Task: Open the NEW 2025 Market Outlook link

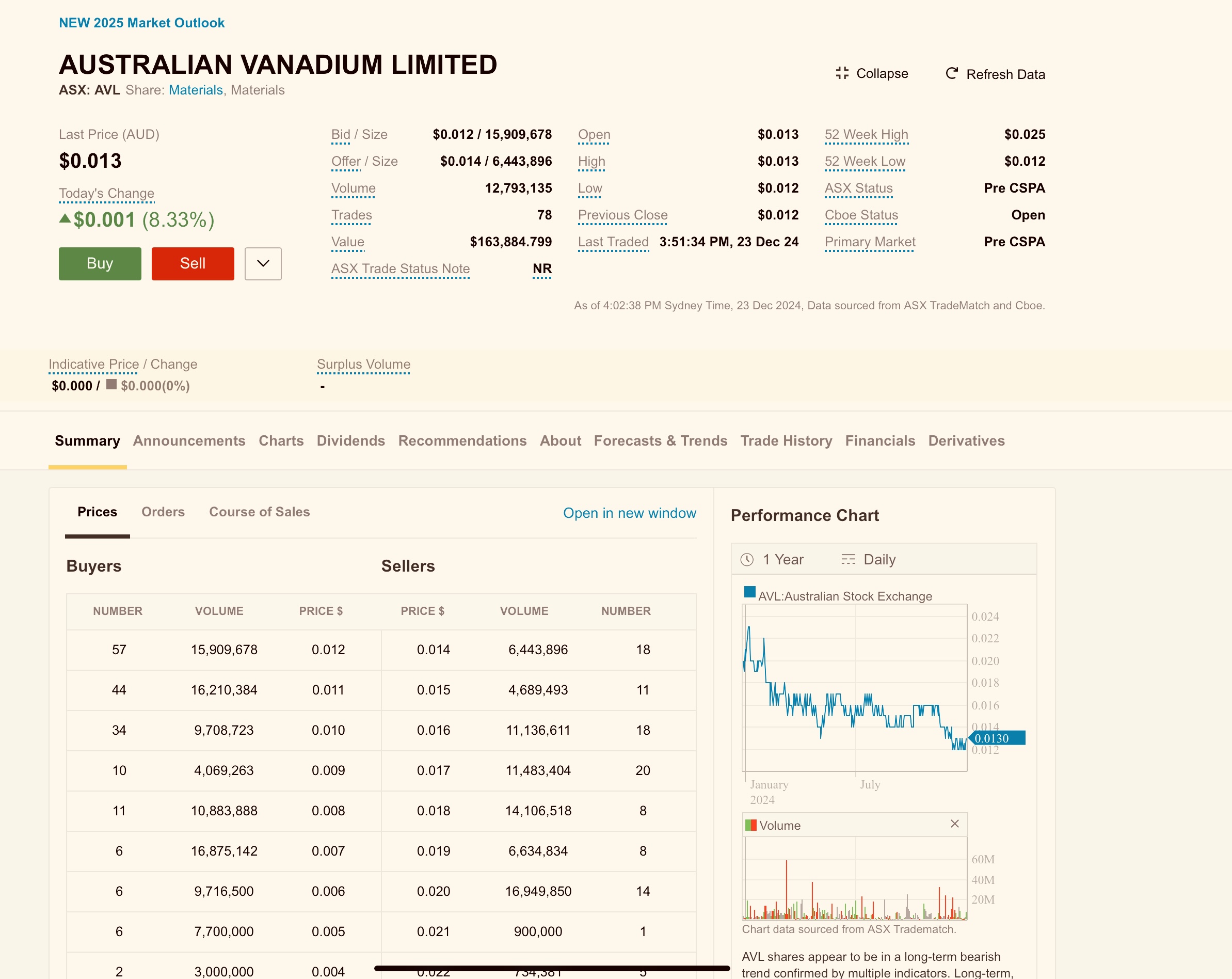Action: pos(142,23)
